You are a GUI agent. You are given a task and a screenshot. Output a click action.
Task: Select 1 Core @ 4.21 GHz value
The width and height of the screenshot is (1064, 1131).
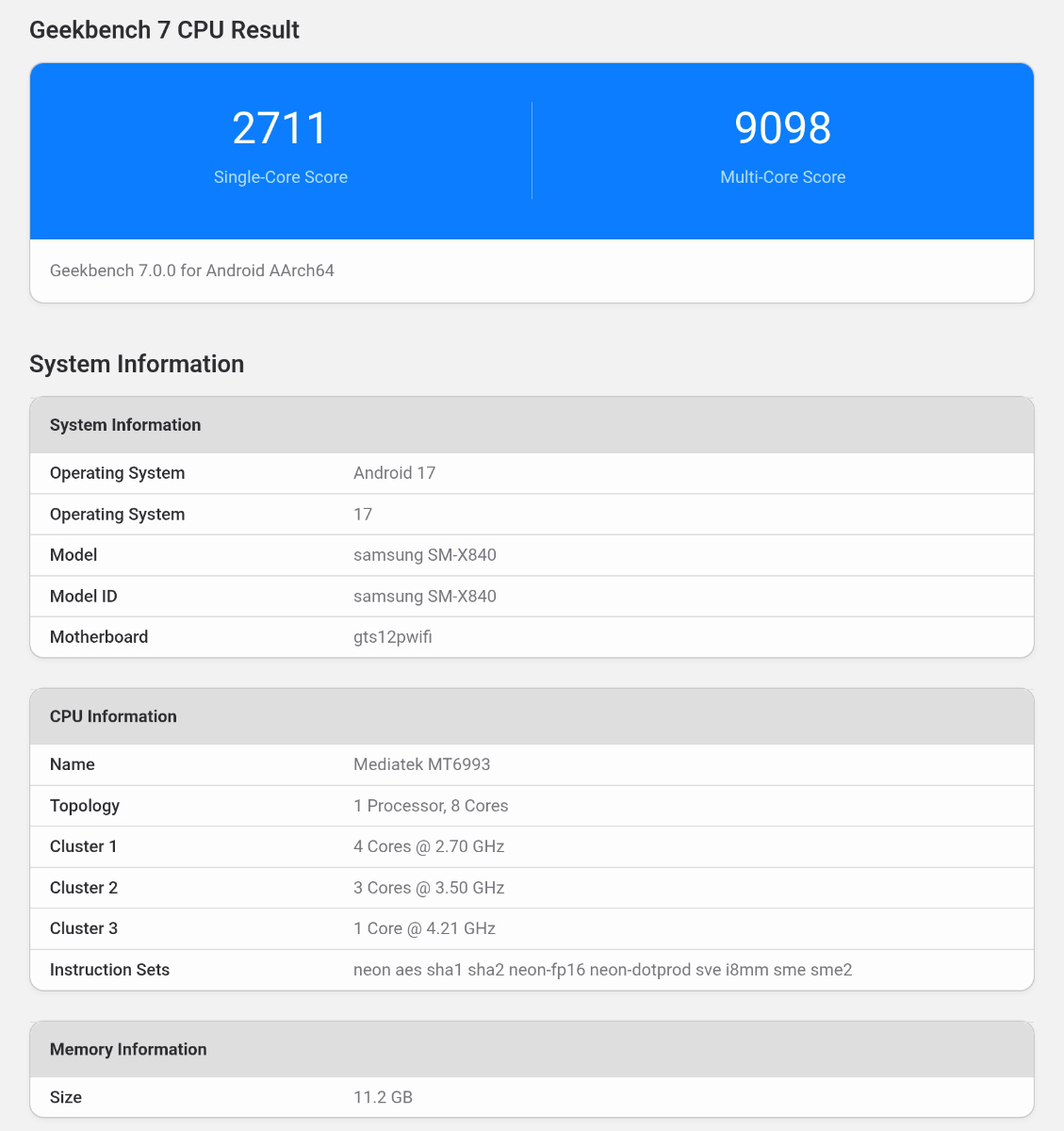click(424, 928)
